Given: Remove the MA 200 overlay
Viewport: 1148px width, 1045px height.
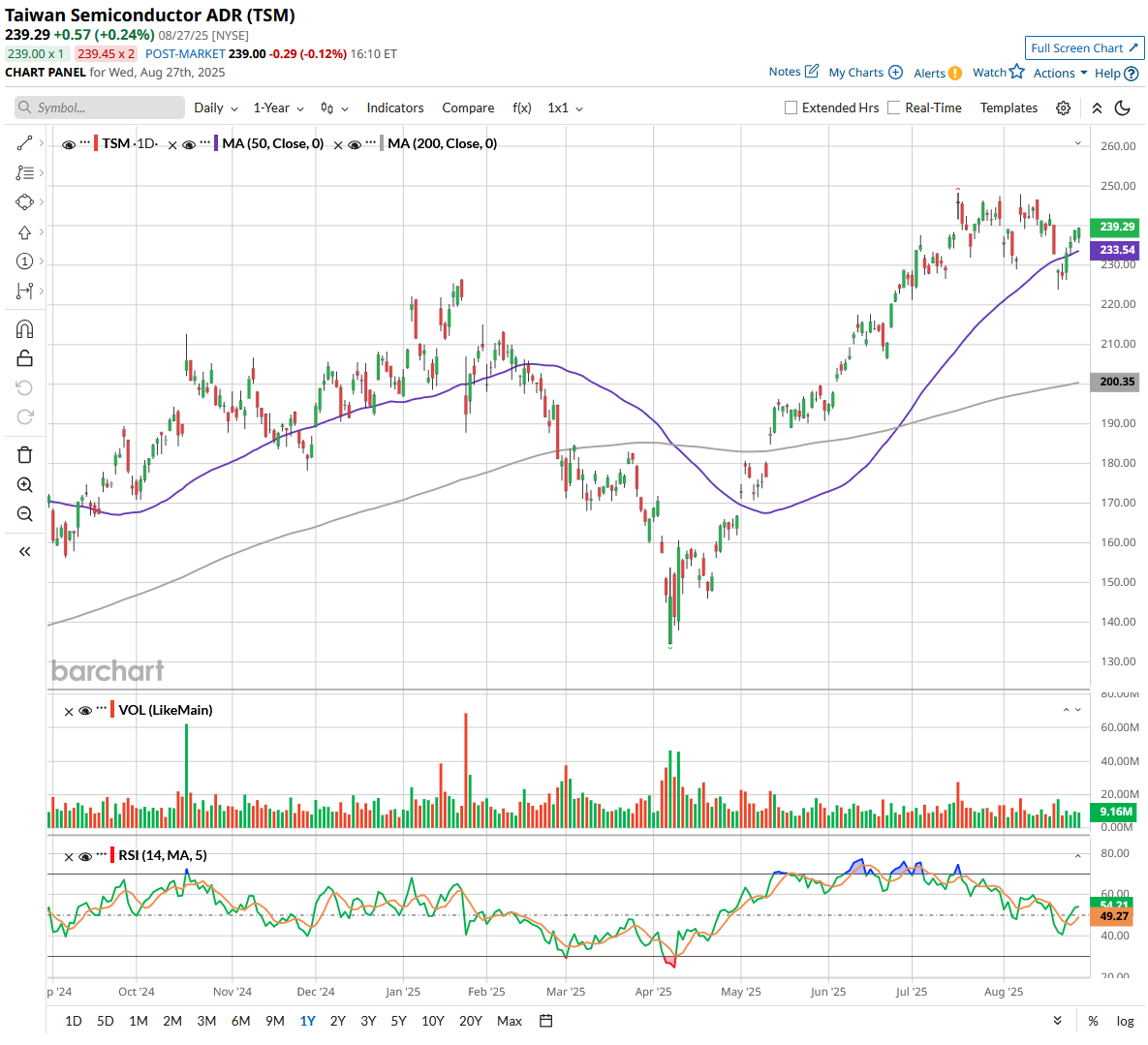Looking at the screenshot, I should 338,145.
